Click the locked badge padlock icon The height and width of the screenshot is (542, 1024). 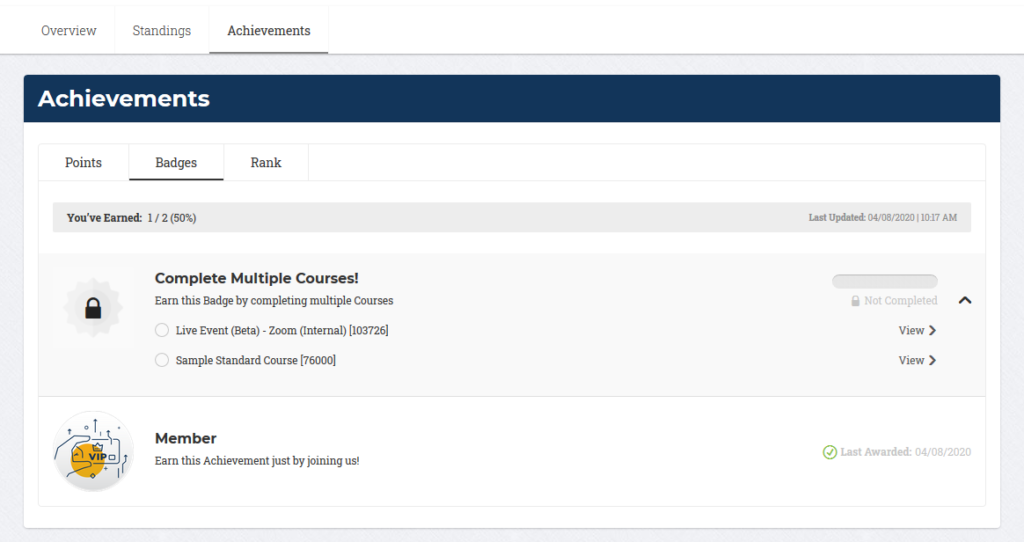(93, 308)
